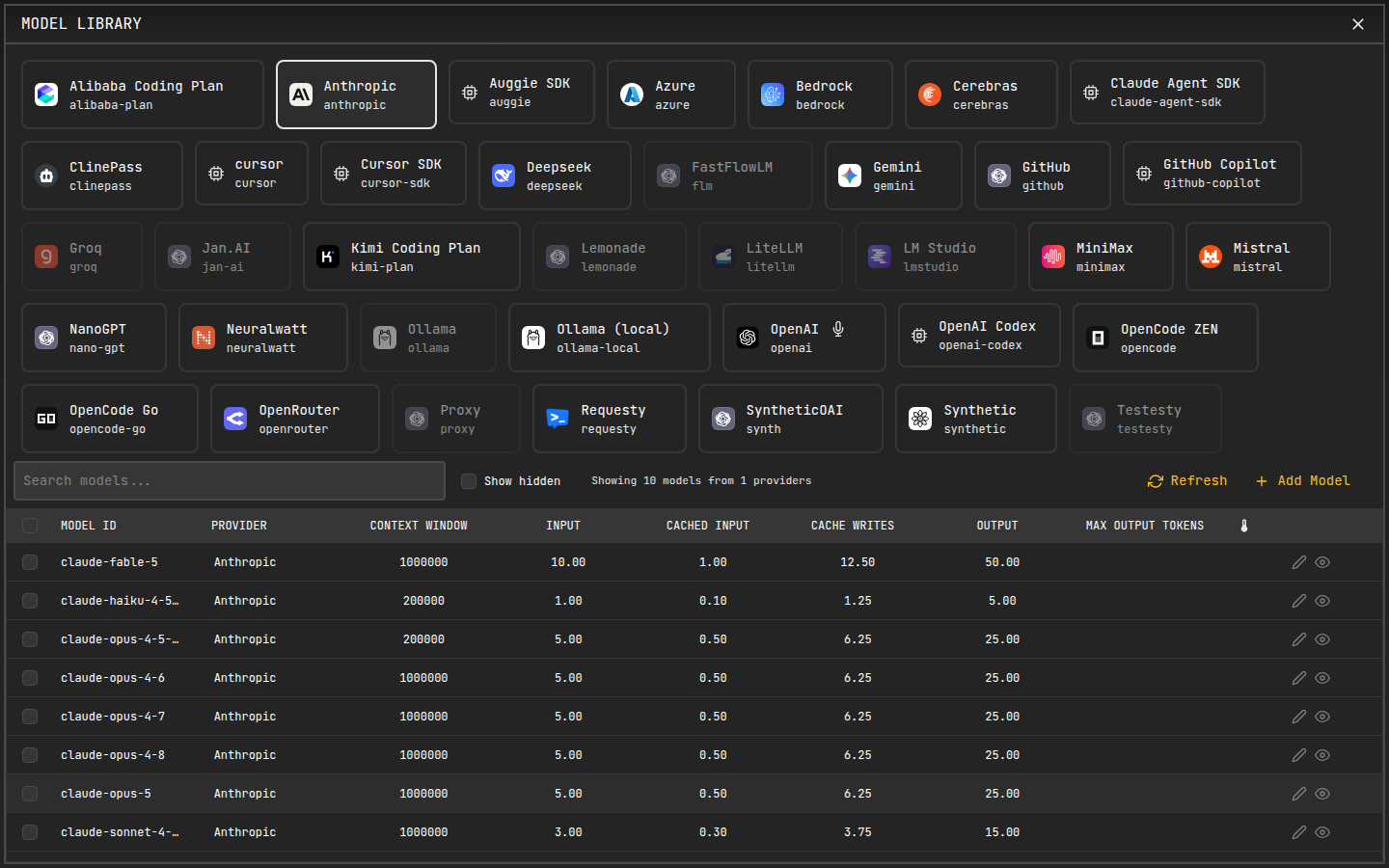The height and width of the screenshot is (868, 1389).
Task: Sort by the CACHED INPUT column header
Action: (x=708, y=526)
